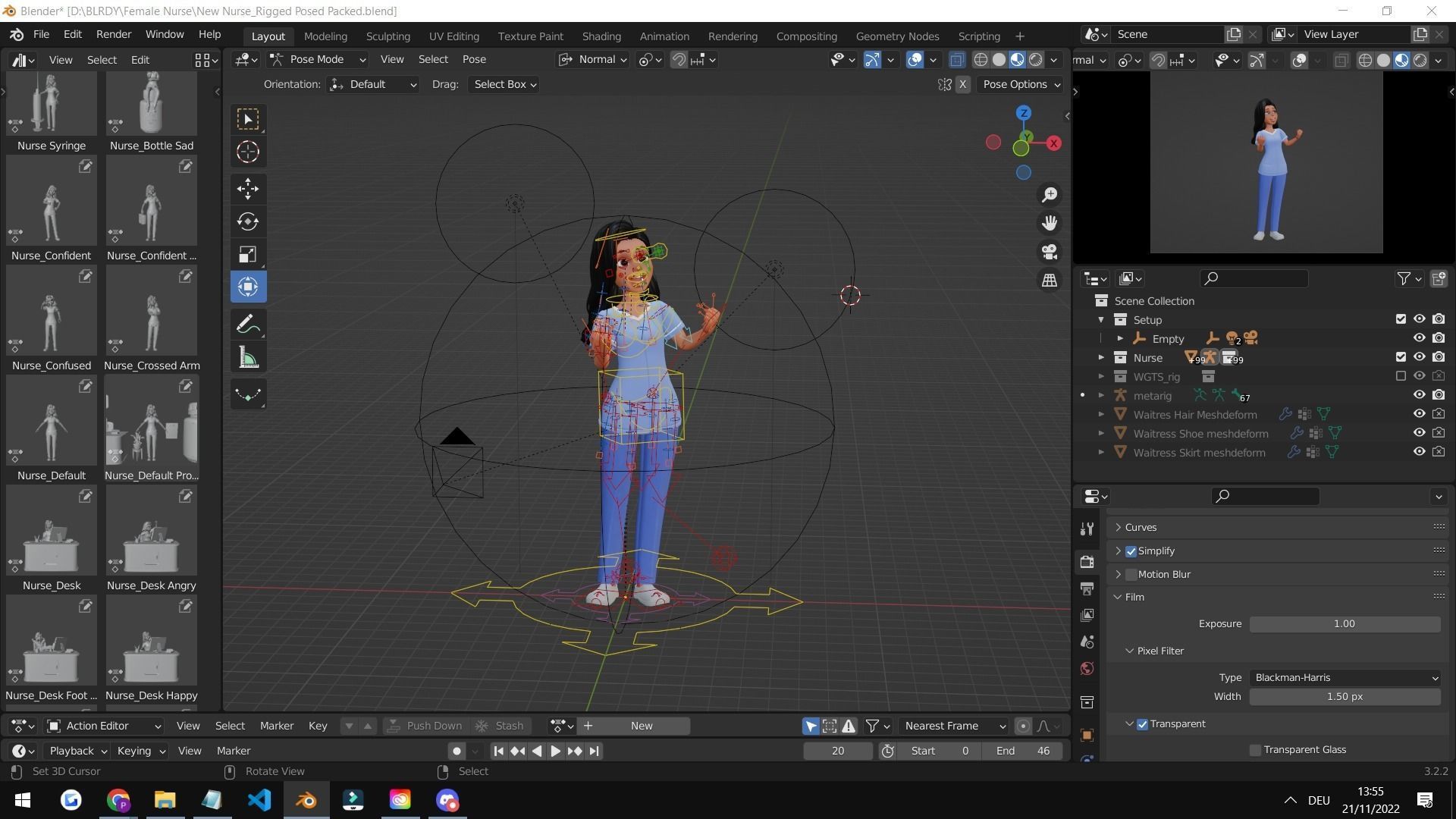Image resolution: width=1456 pixels, height=819 pixels.
Task: Pick the Measure tool
Action: (x=248, y=357)
